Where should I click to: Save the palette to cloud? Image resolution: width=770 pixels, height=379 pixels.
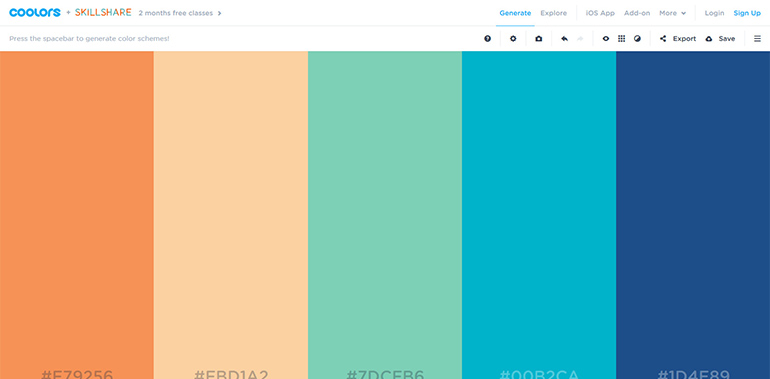720,38
